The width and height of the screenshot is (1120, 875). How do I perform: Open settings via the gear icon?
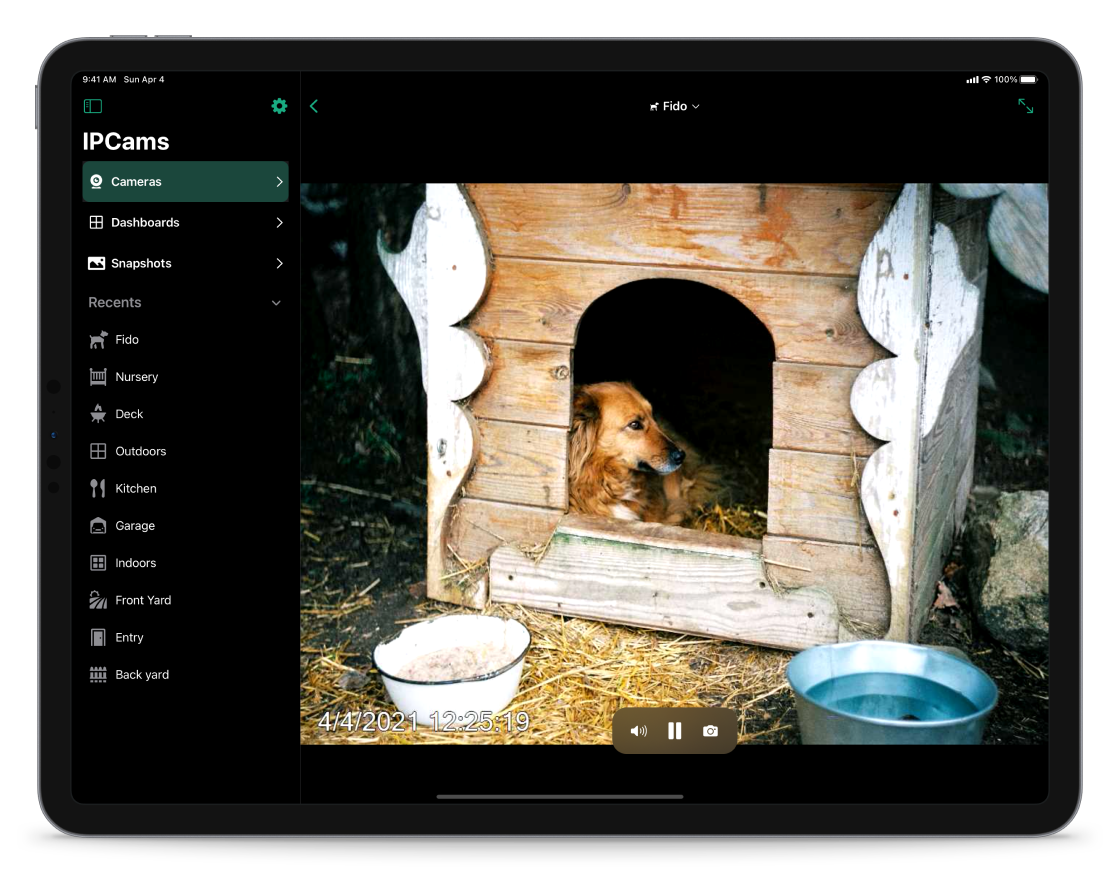279,106
